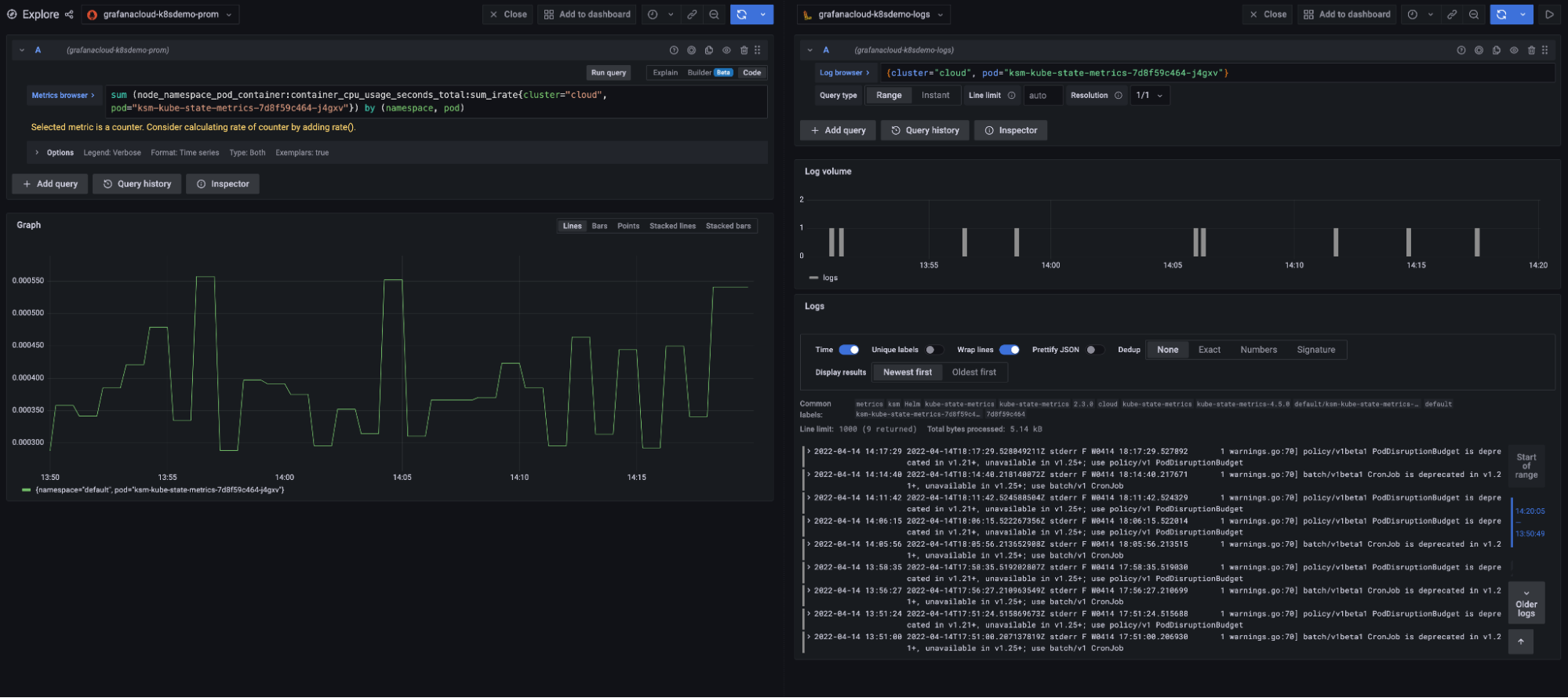
Task: Start live tailing logs with play icon
Action: pyautogui.click(x=1549, y=14)
